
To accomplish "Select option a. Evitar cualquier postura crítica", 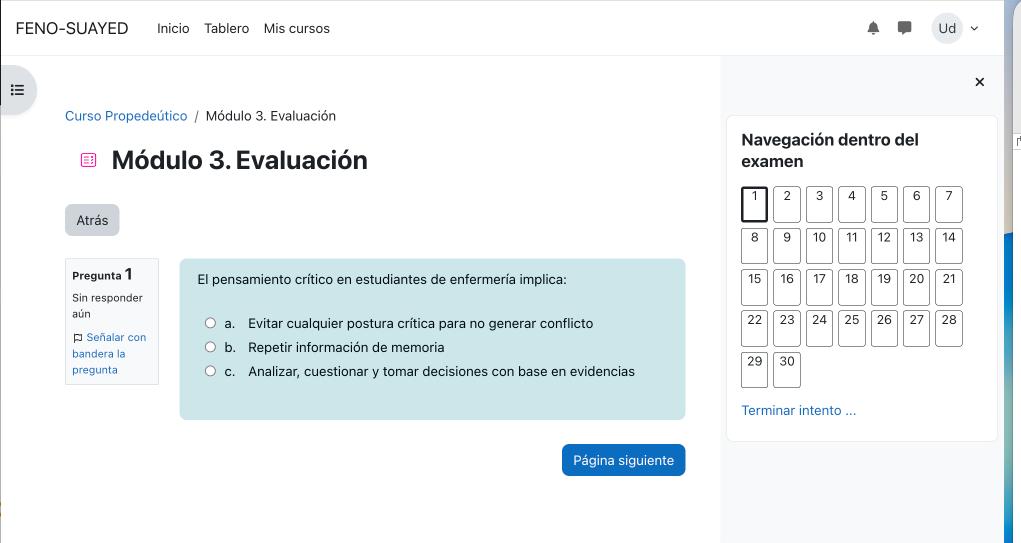I will 210,323.
